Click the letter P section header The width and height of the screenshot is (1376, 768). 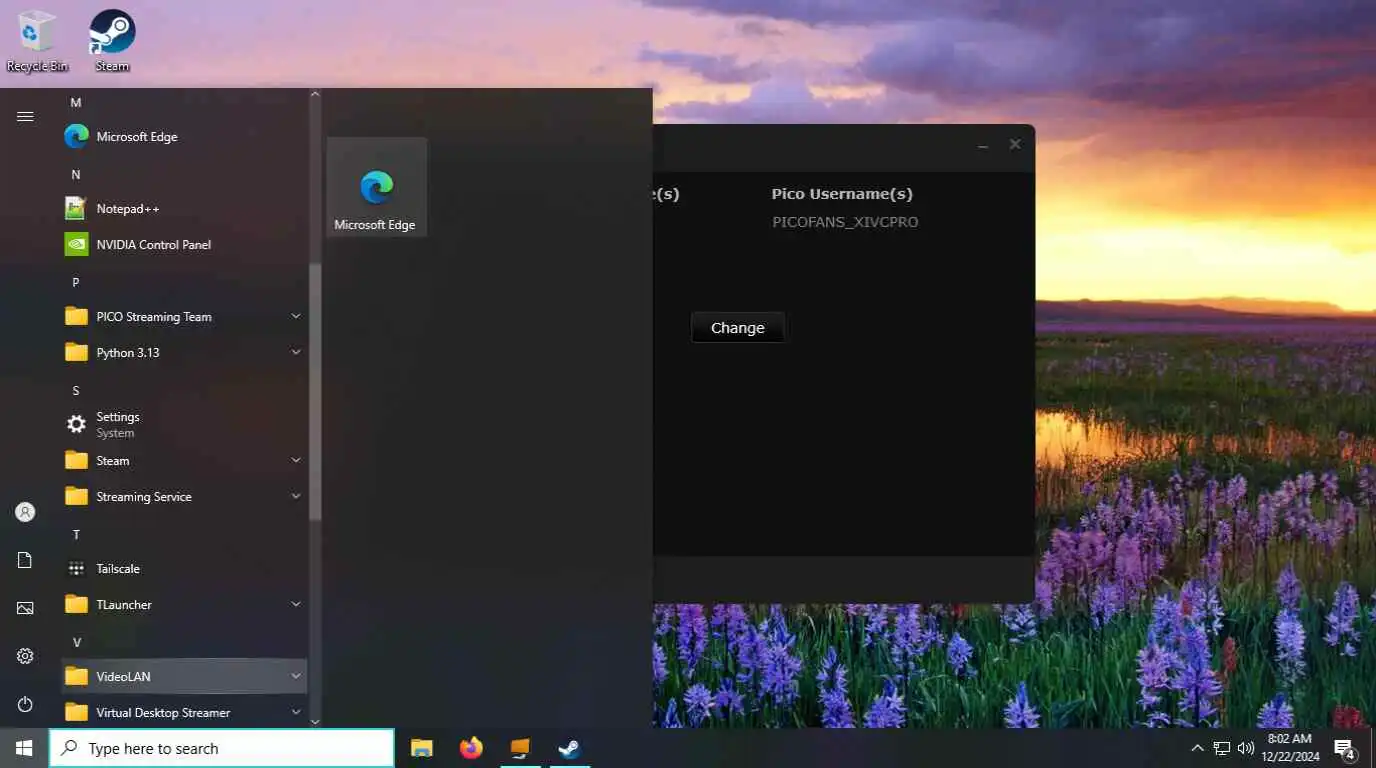[x=76, y=282]
